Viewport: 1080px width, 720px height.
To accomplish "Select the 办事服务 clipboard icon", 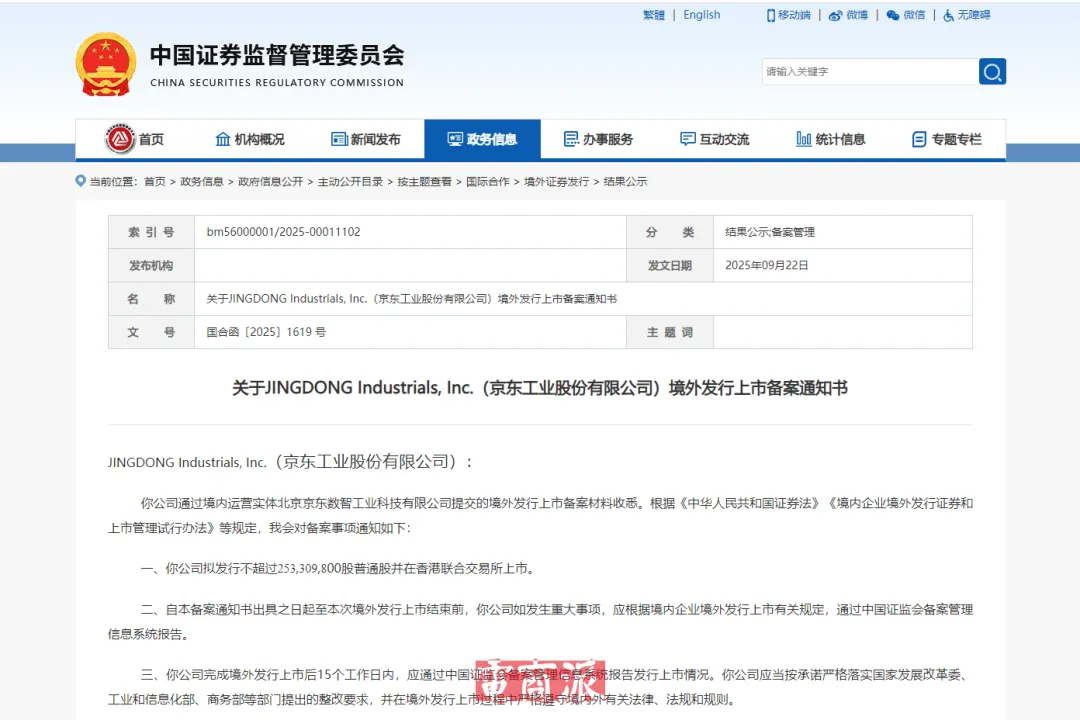I will (570, 139).
